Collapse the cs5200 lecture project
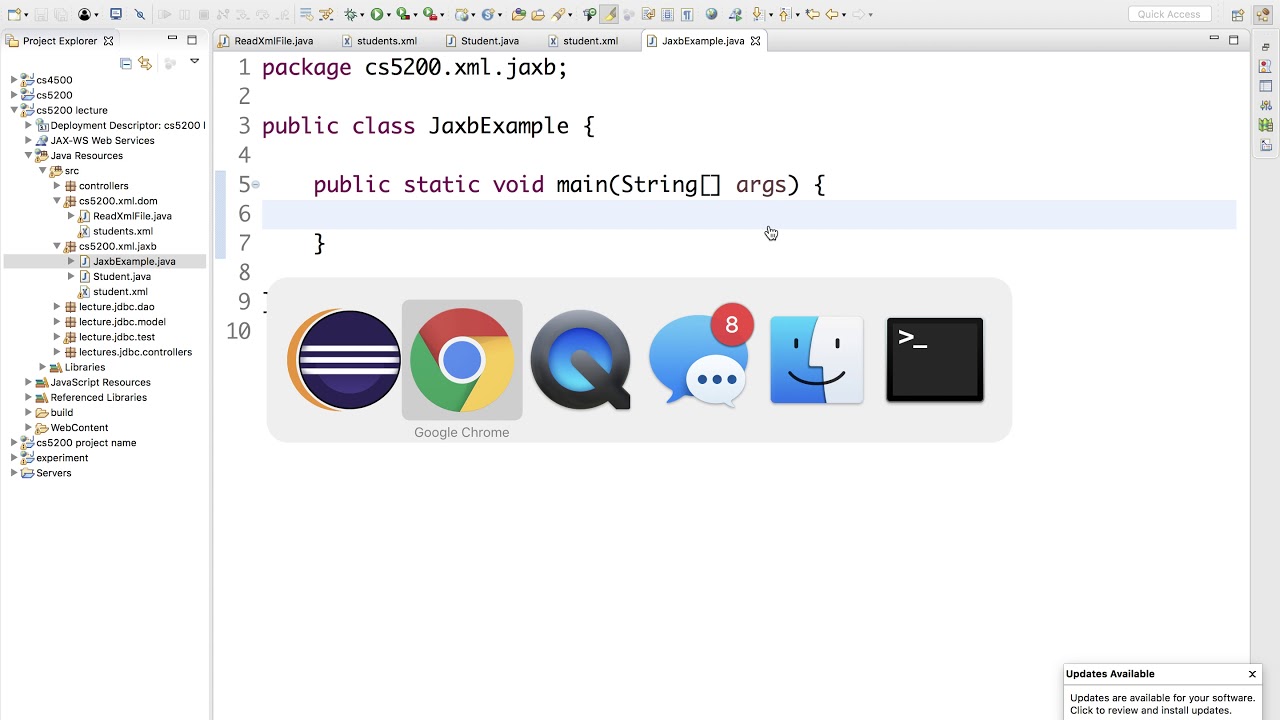This screenshot has width=1280, height=720. tap(14, 110)
